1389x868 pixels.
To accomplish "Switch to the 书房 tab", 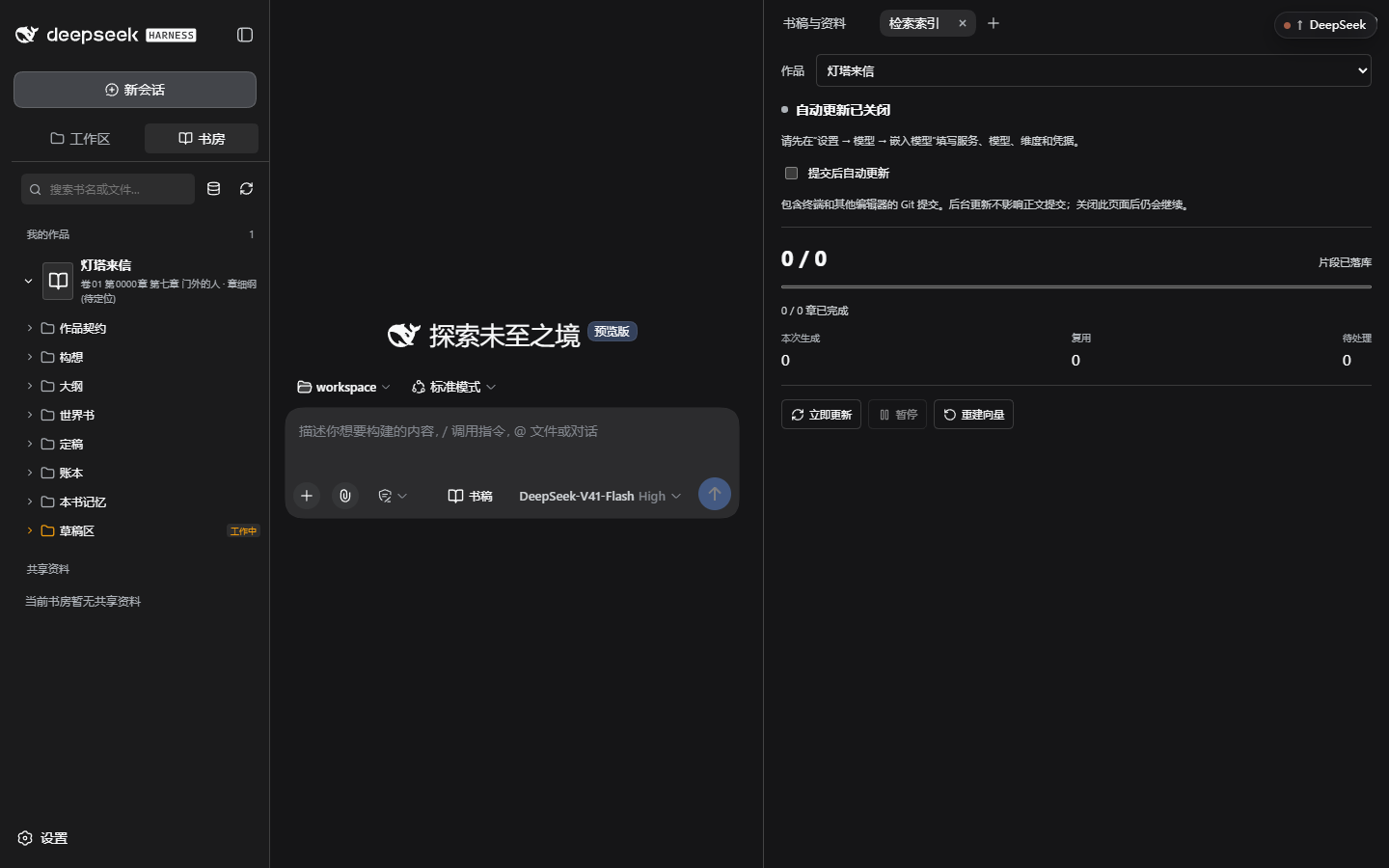I will [202, 139].
